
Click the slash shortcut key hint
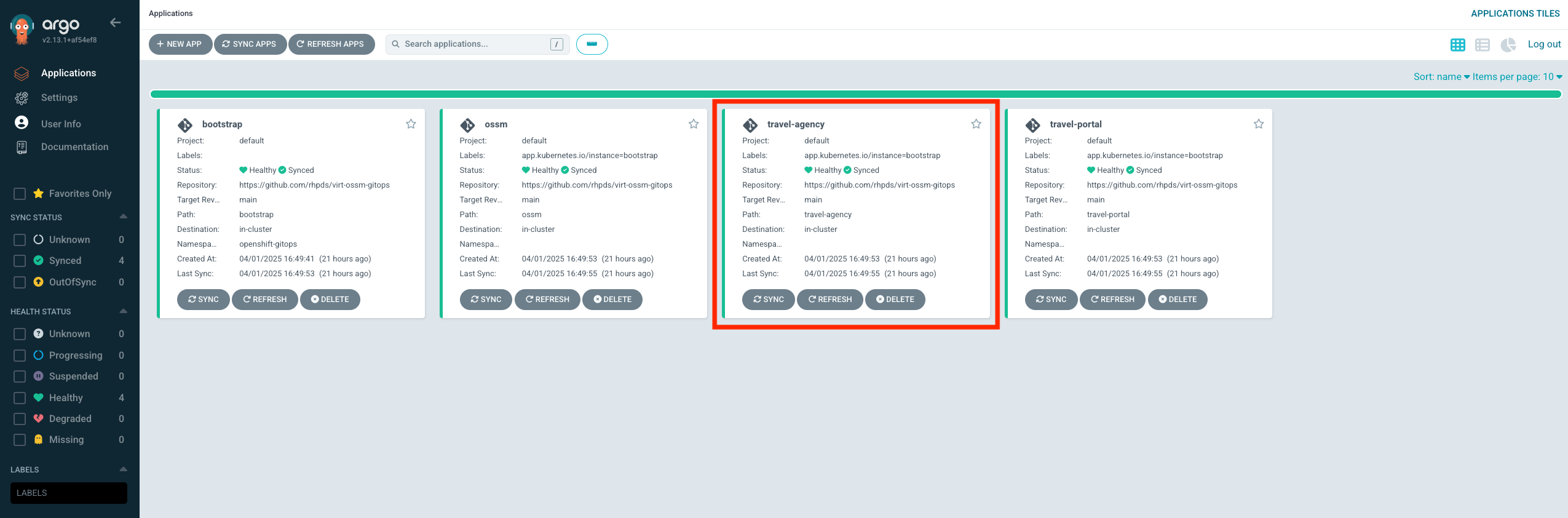point(556,44)
